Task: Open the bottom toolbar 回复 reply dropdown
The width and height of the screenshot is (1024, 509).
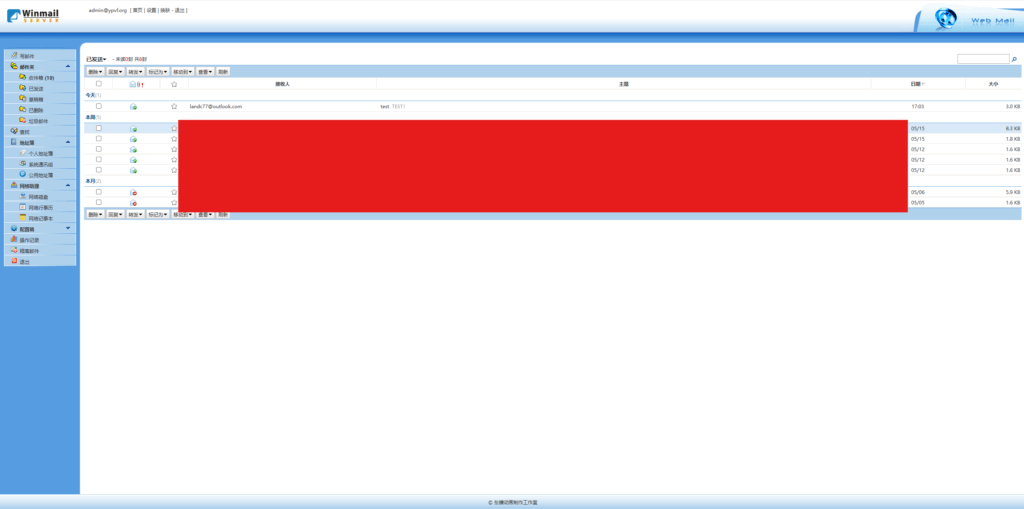Action: 116,214
